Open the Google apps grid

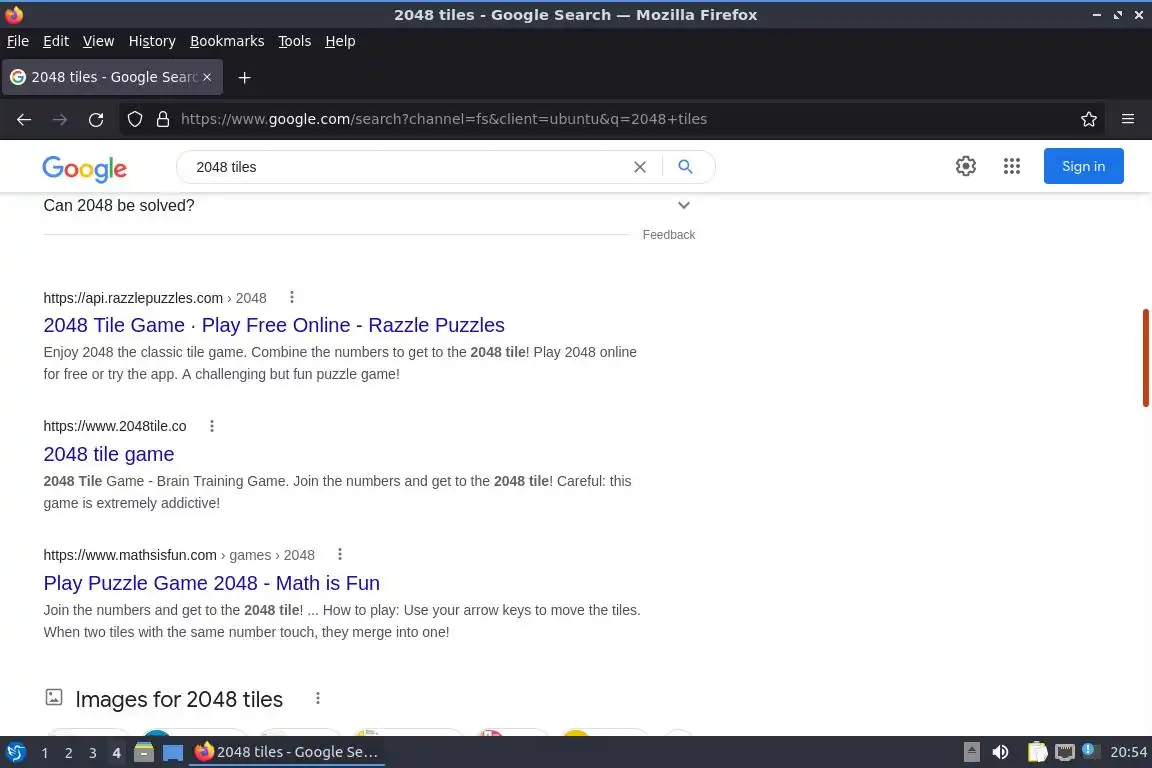[x=1012, y=166]
